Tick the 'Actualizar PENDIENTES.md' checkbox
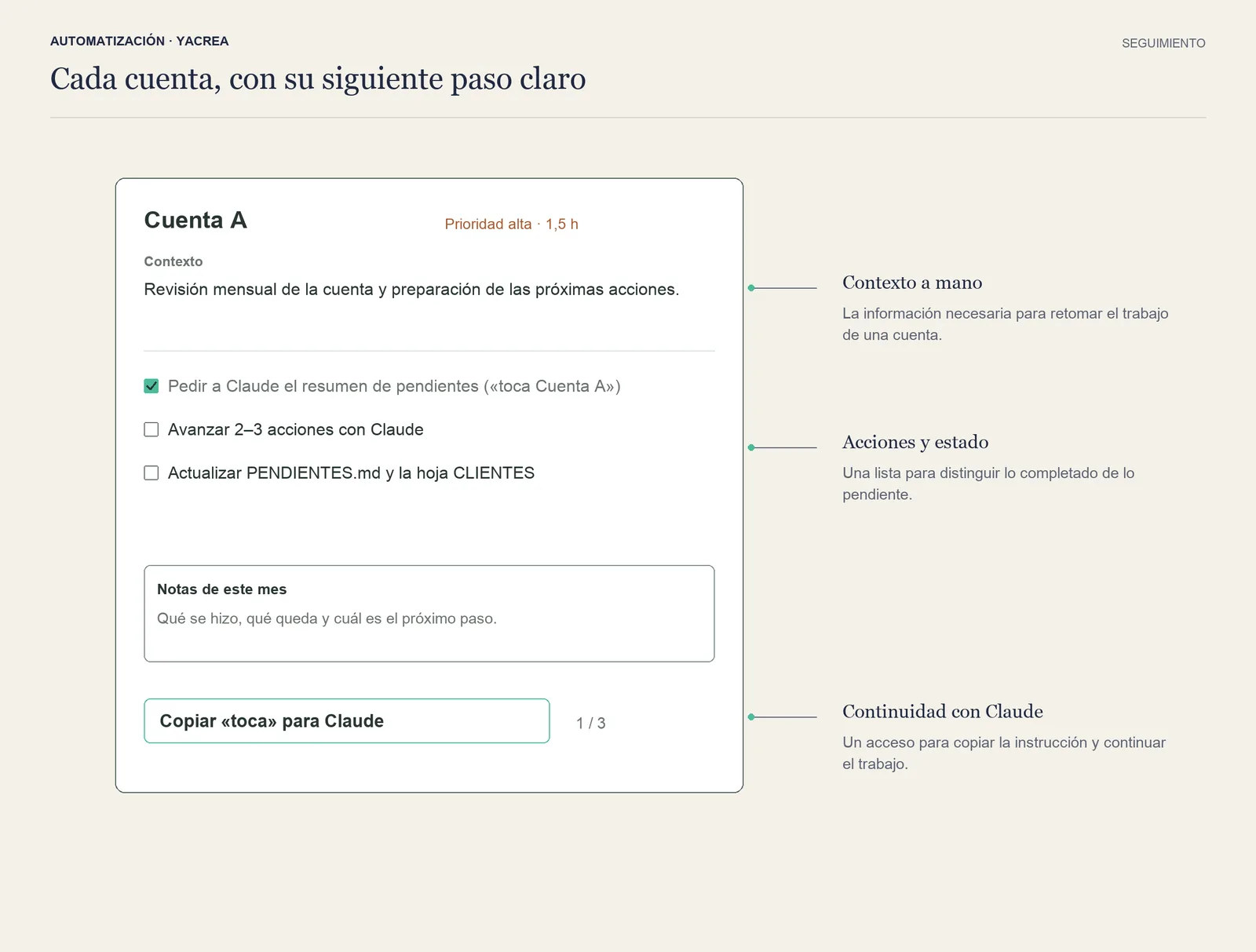The width and height of the screenshot is (1256, 952). click(152, 472)
